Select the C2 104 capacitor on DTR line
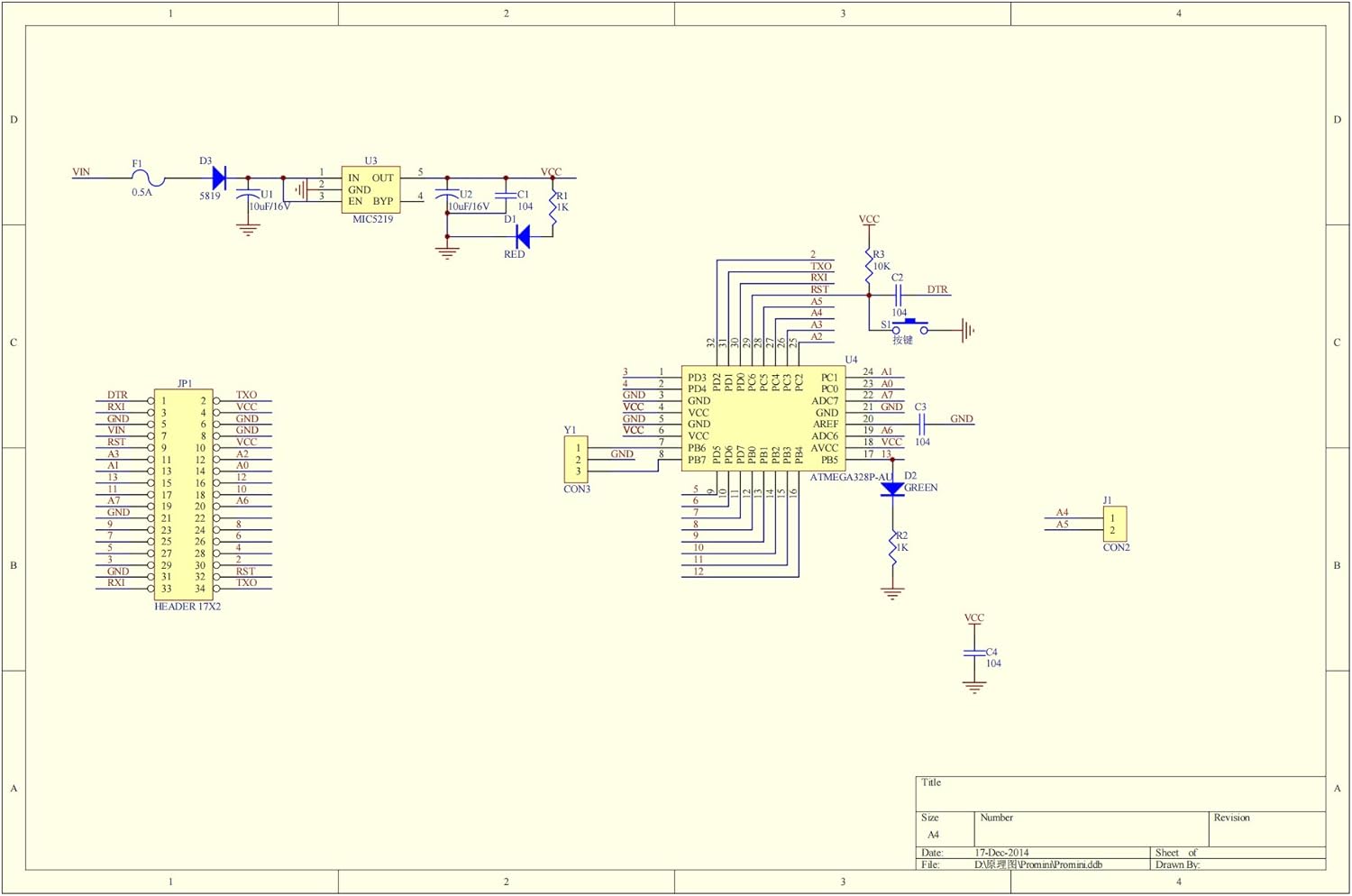The height and width of the screenshot is (896, 1352). (x=898, y=295)
